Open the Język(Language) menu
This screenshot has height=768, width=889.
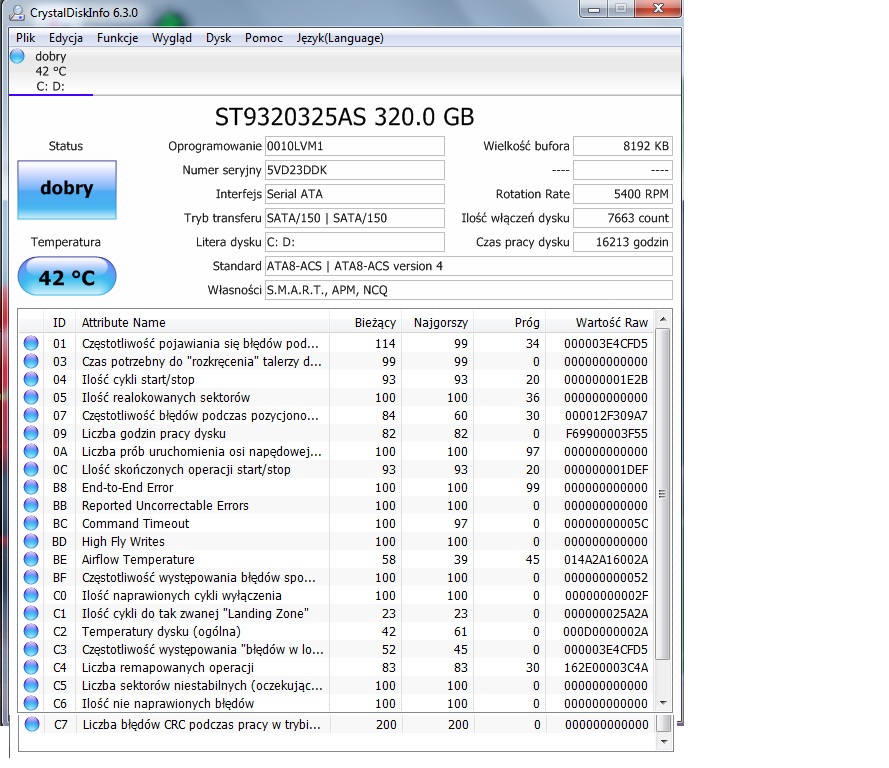340,38
